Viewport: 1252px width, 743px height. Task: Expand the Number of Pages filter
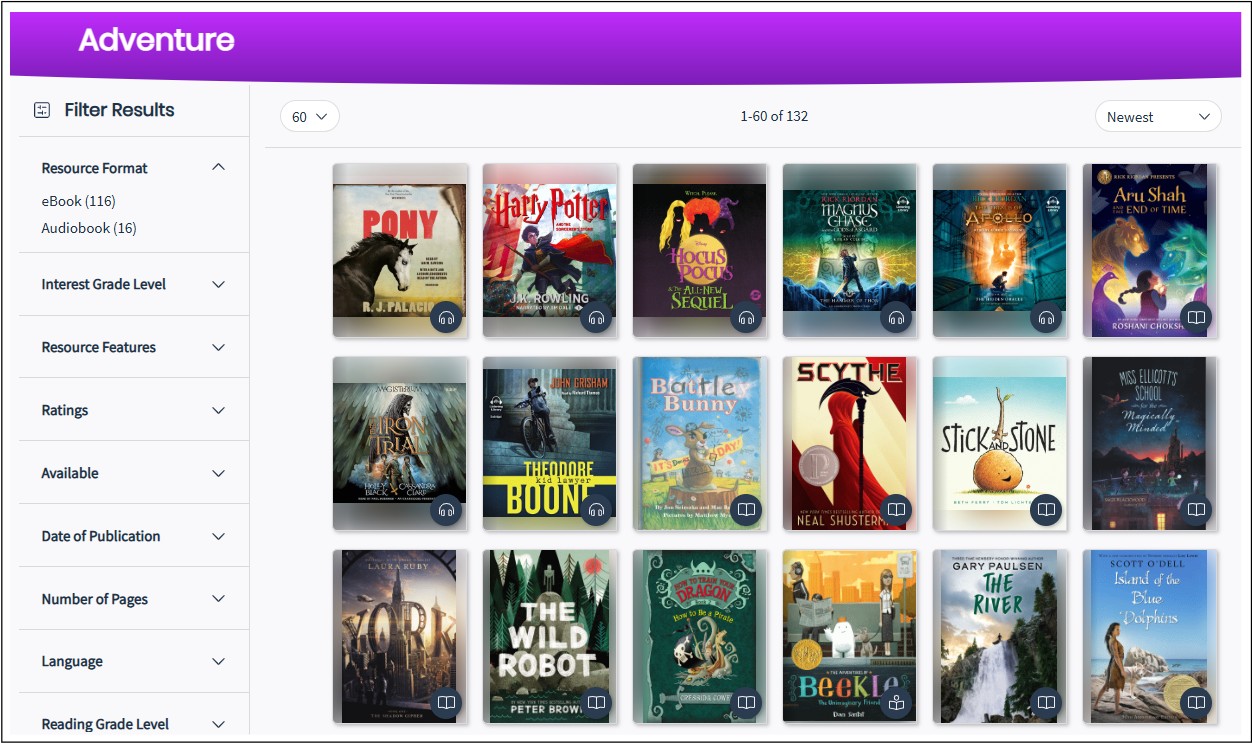pyautogui.click(x=219, y=599)
